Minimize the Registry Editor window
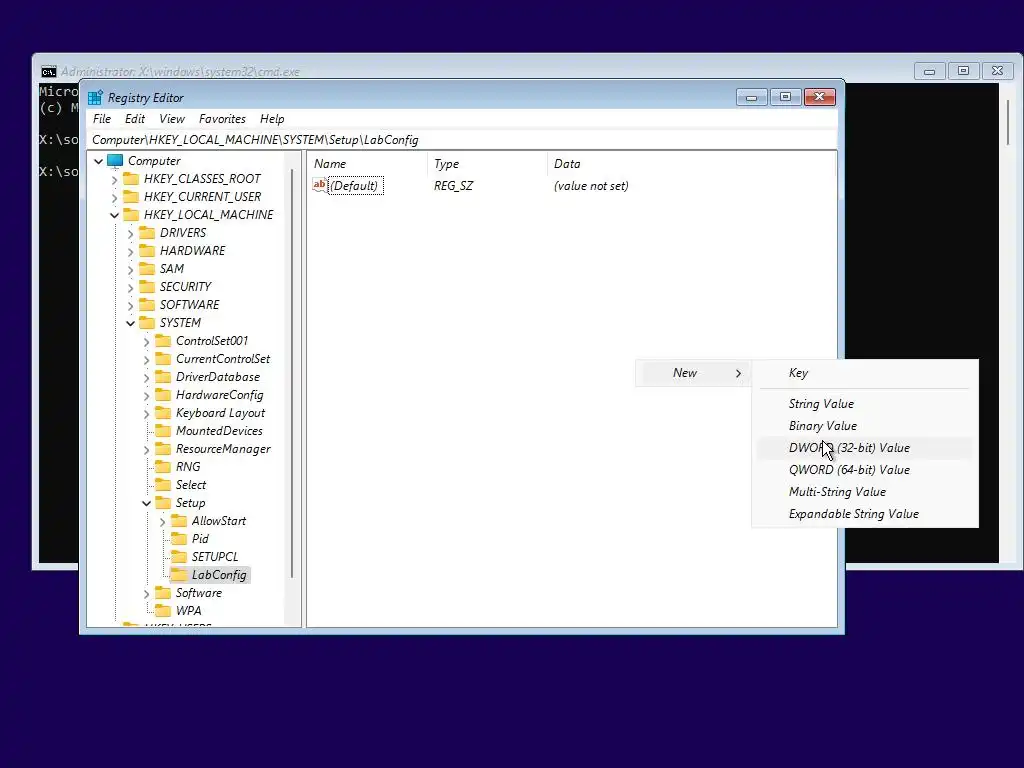Image resolution: width=1024 pixels, height=768 pixels. pos(752,97)
